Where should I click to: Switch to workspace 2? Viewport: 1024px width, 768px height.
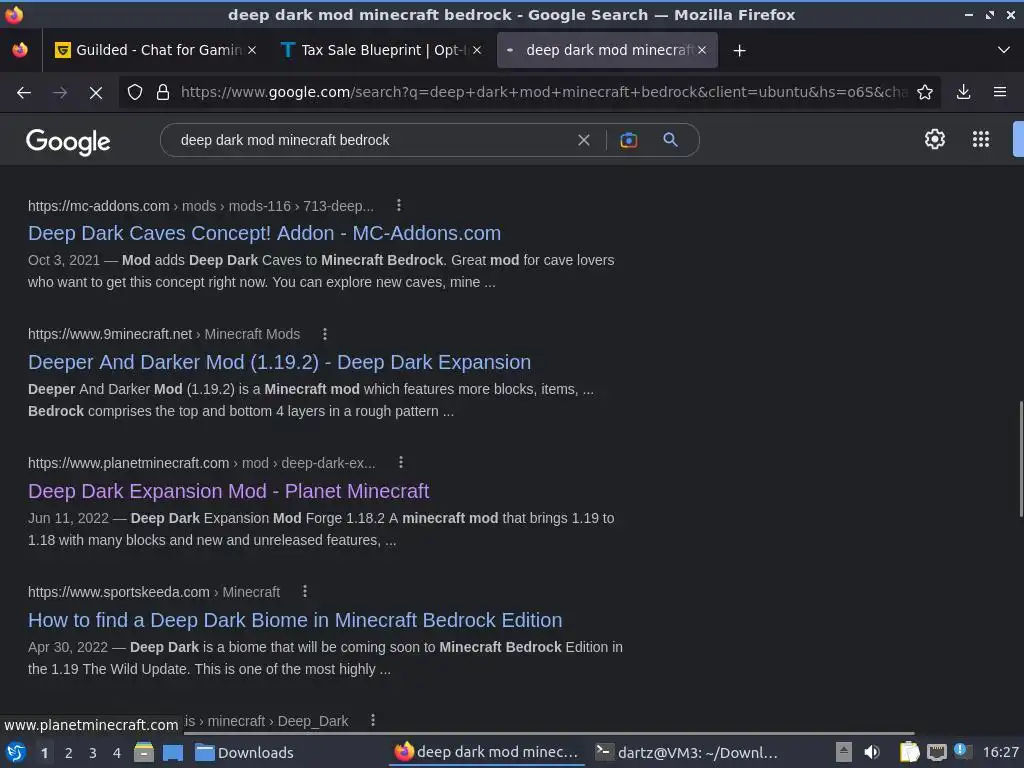69,753
